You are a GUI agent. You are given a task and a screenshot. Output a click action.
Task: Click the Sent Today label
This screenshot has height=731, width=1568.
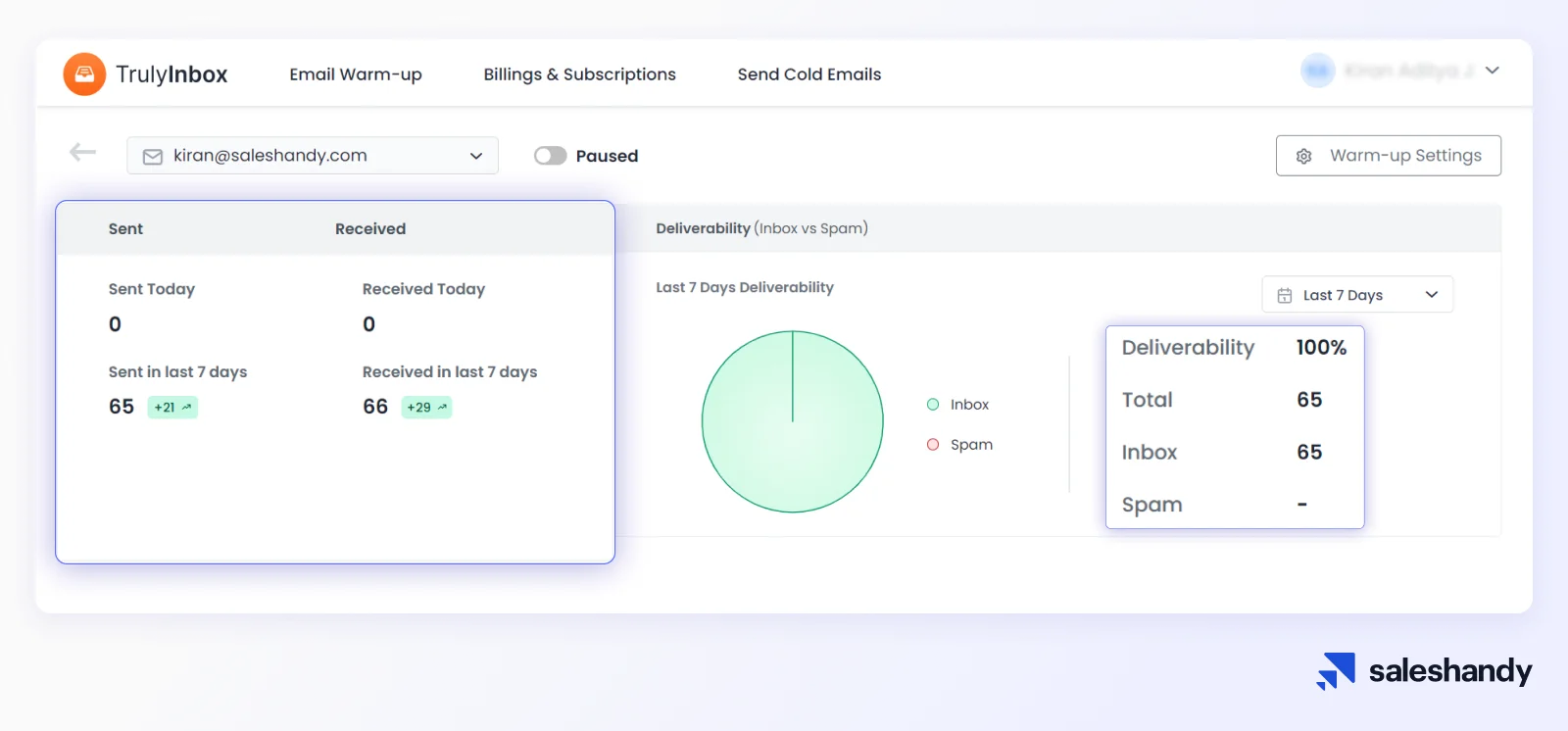(x=152, y=289)
